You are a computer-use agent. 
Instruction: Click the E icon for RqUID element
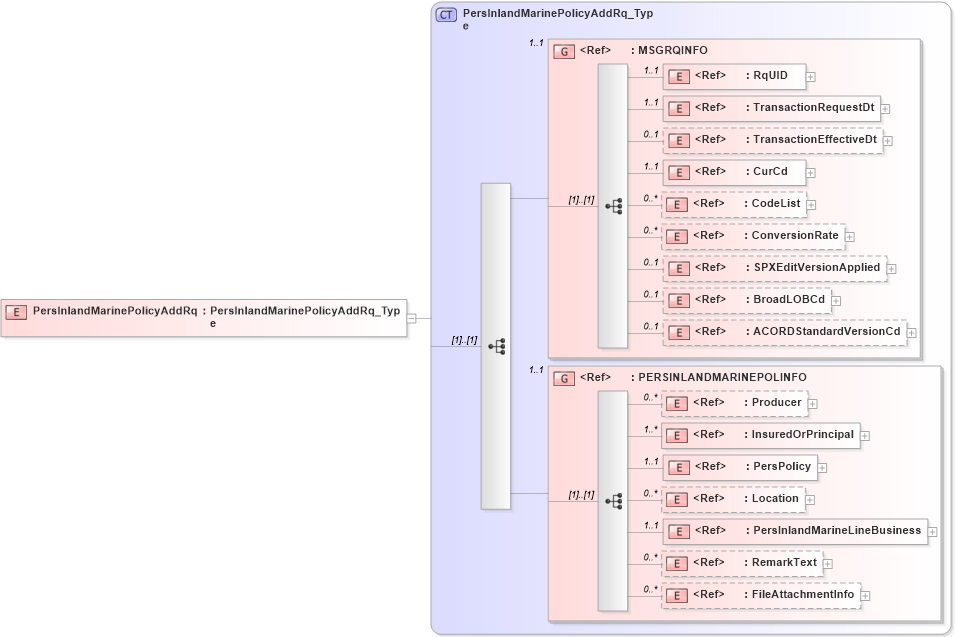pos(678,76)
